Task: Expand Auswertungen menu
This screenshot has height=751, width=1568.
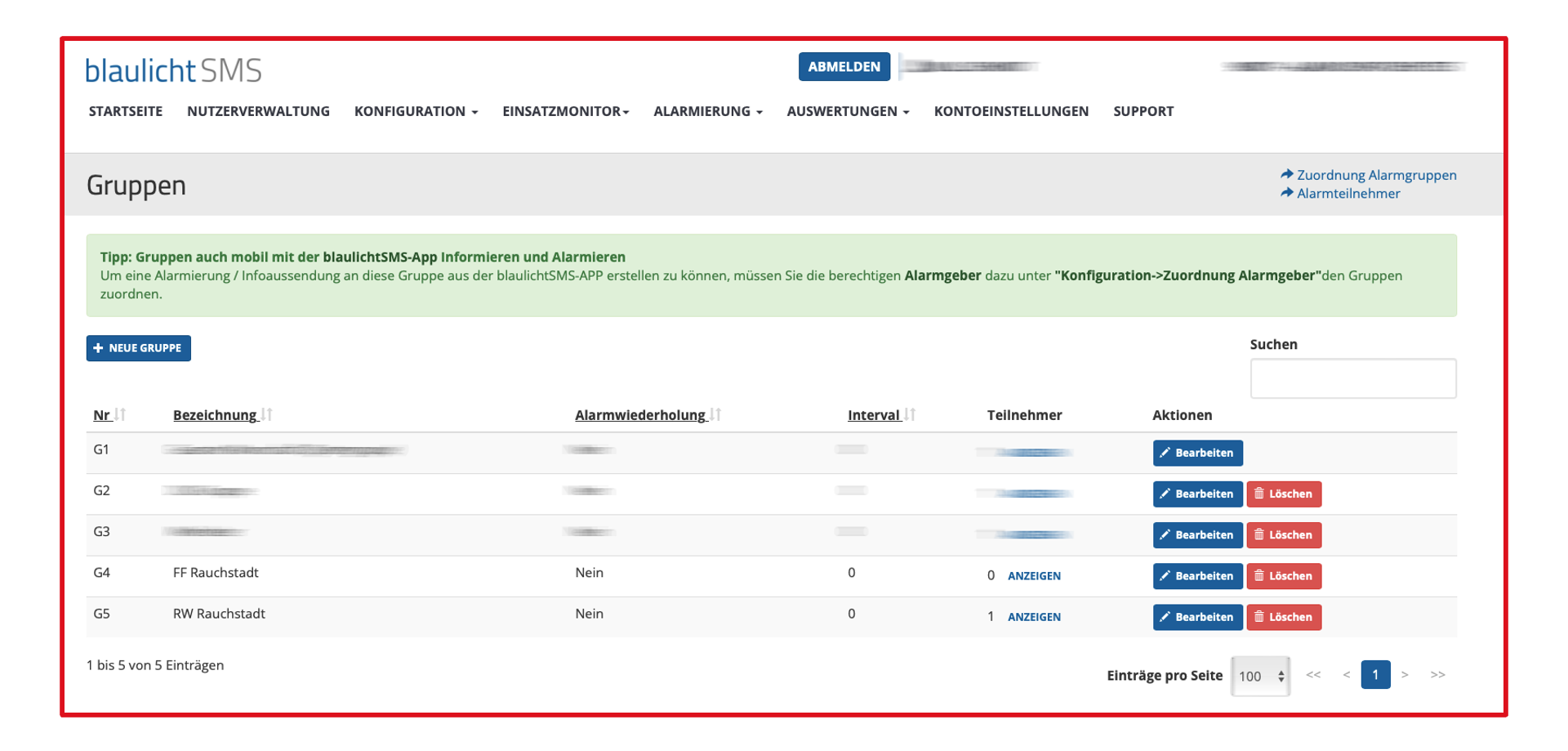Action: pyautogui.click(x=848, y=111)
